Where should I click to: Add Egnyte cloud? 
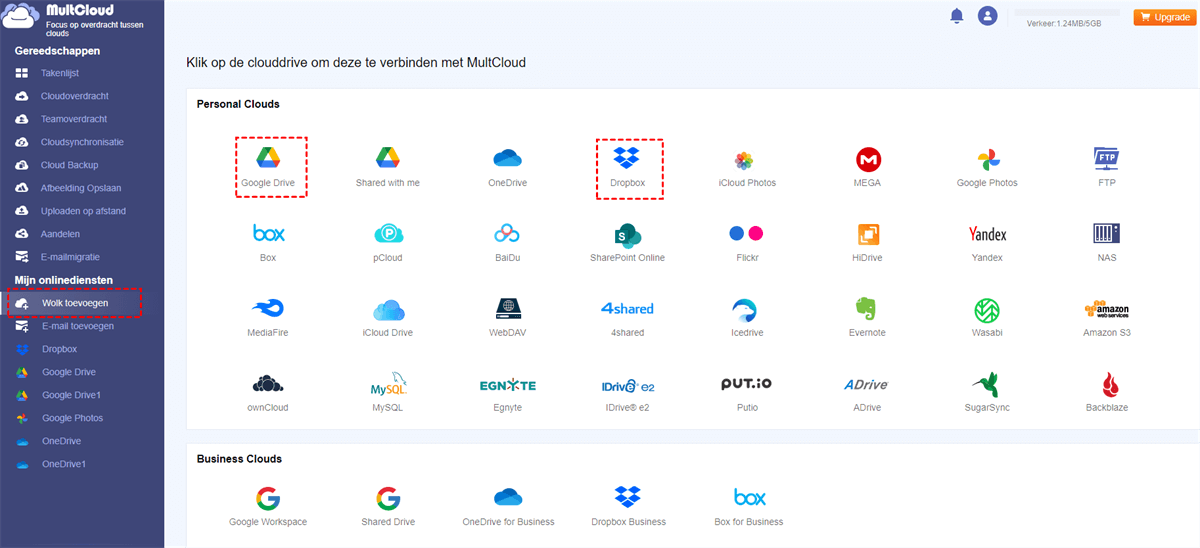click(x=508, y=392)
